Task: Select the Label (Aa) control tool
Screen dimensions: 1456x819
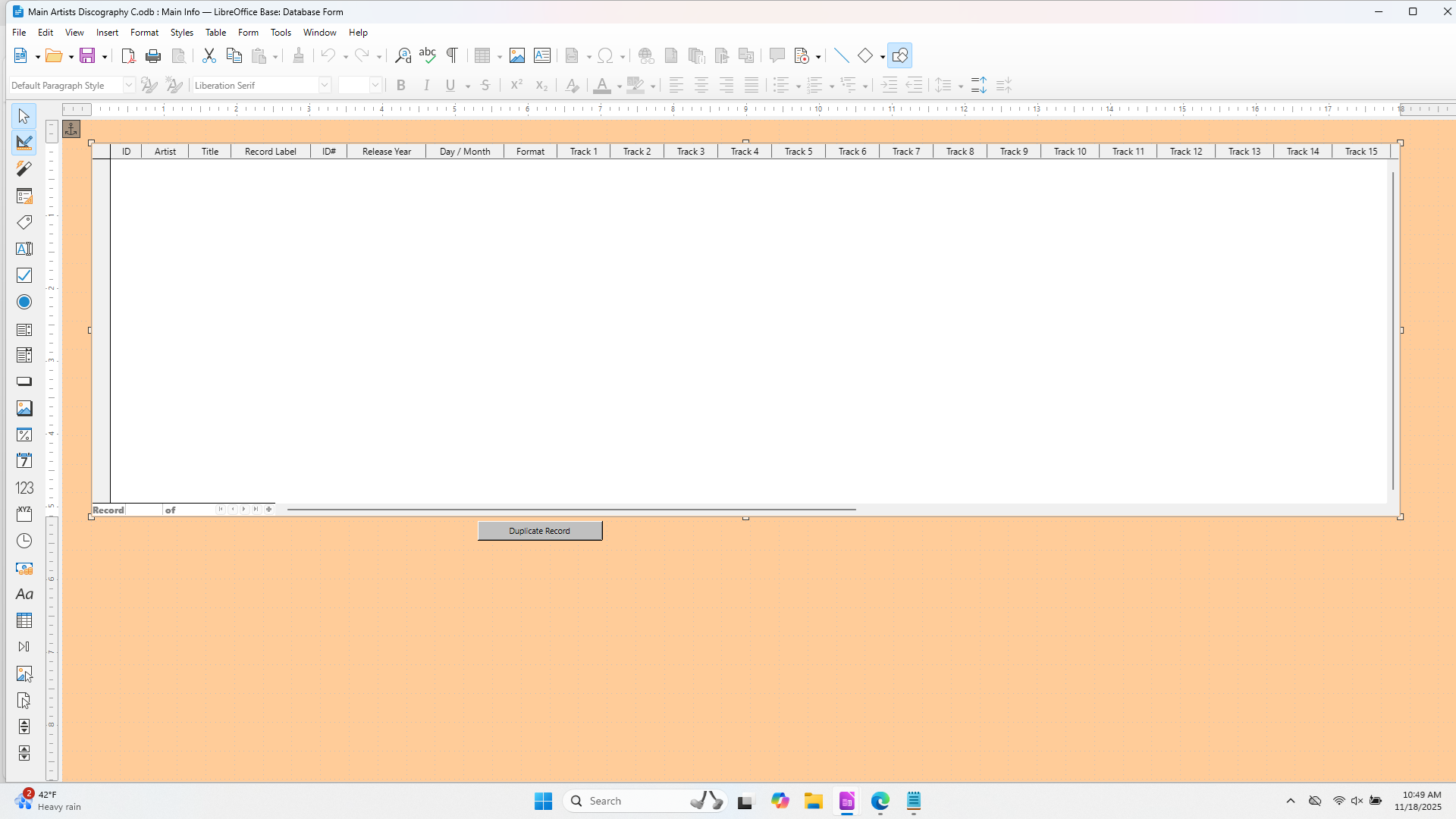Action: pos(24,594)
